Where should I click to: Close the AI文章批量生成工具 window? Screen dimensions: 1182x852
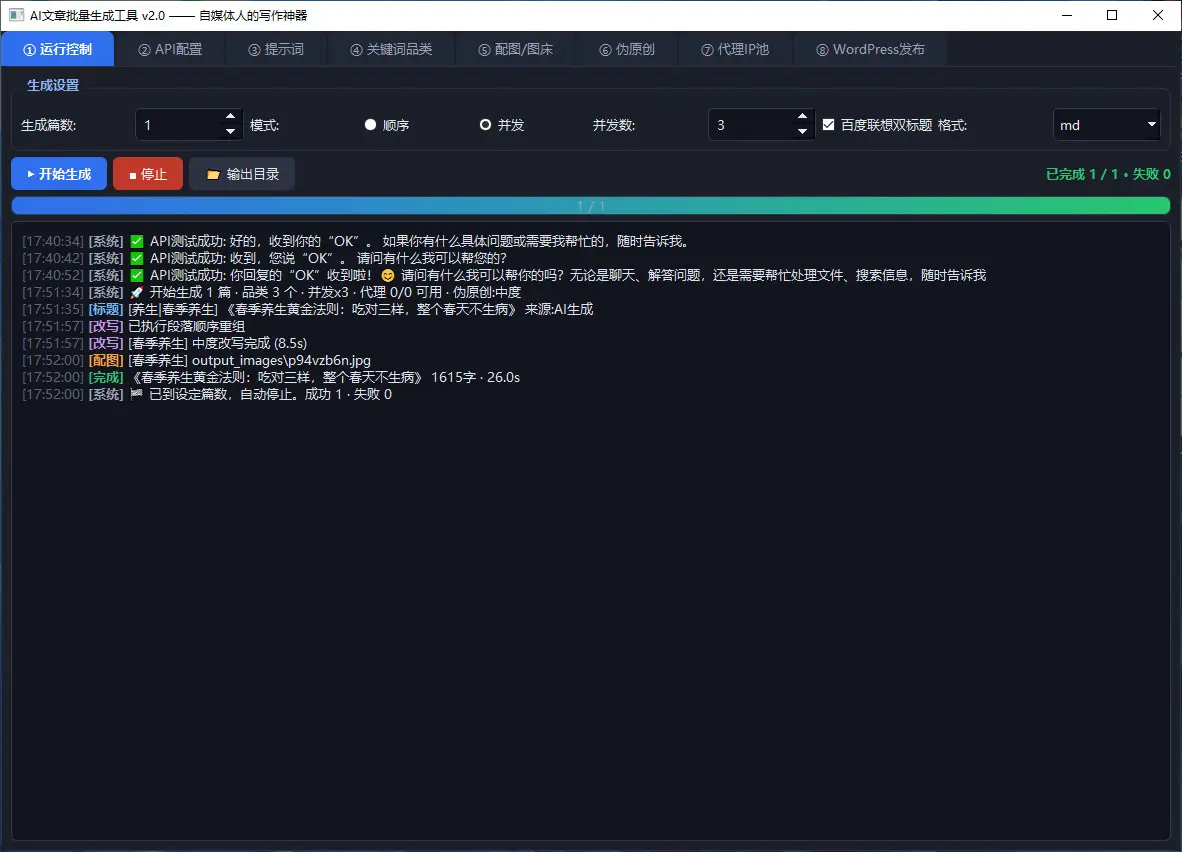tap(1158, 15)
